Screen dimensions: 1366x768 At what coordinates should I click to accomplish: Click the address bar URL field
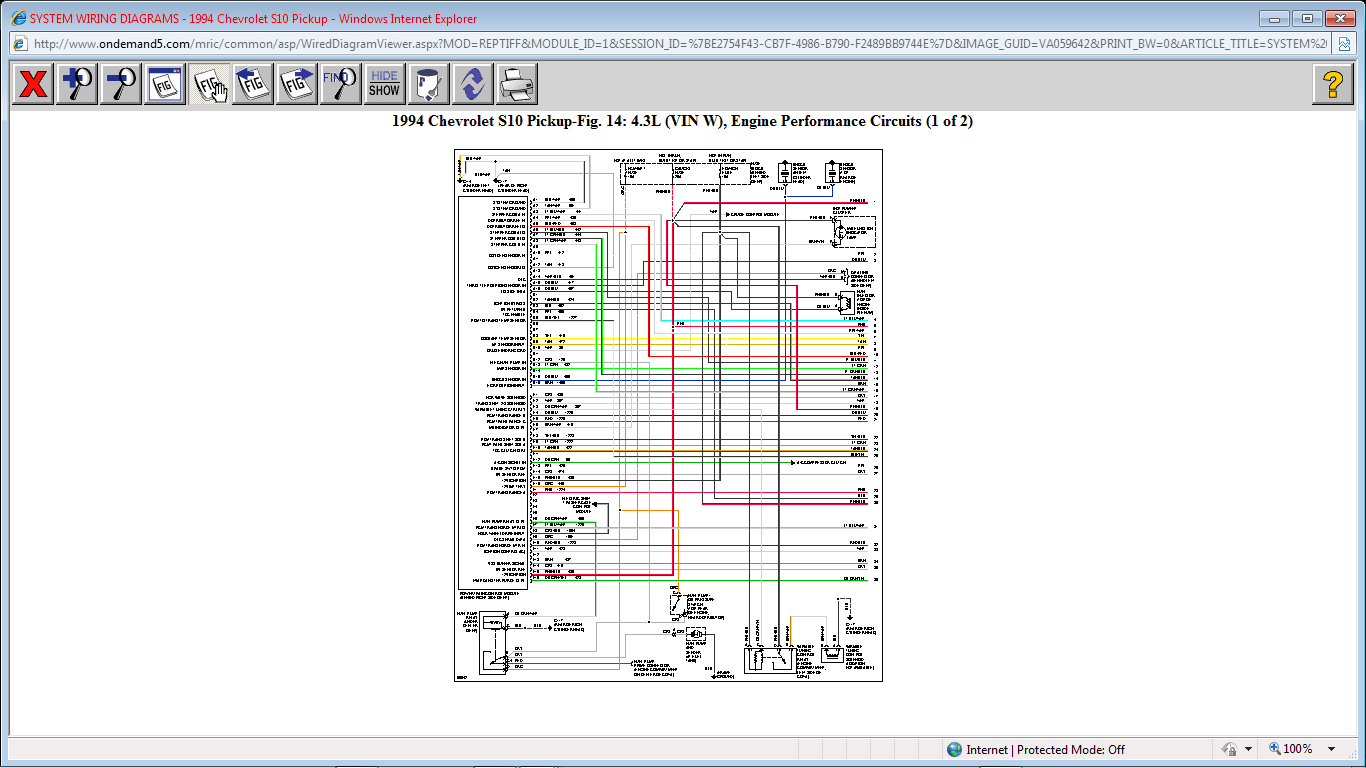680,44
